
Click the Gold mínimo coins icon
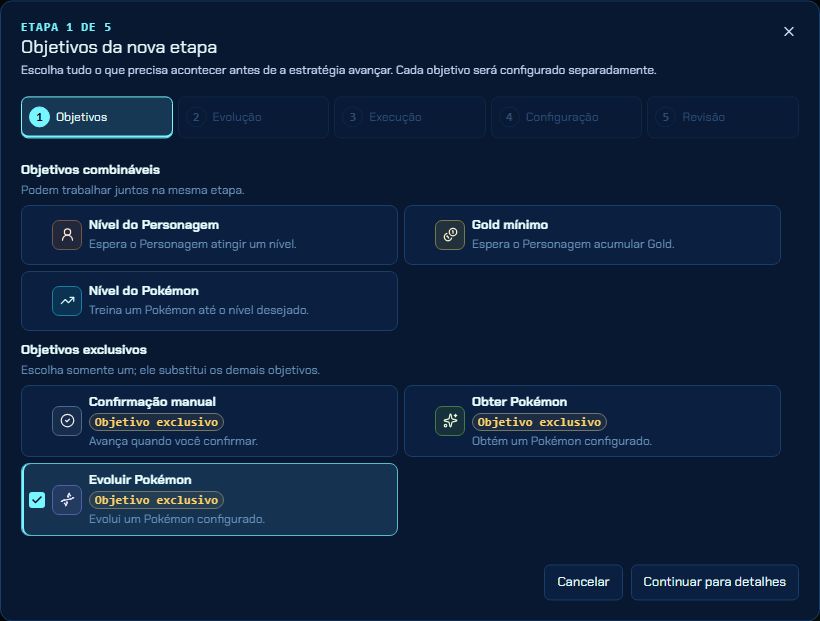[x=450, y=235]
